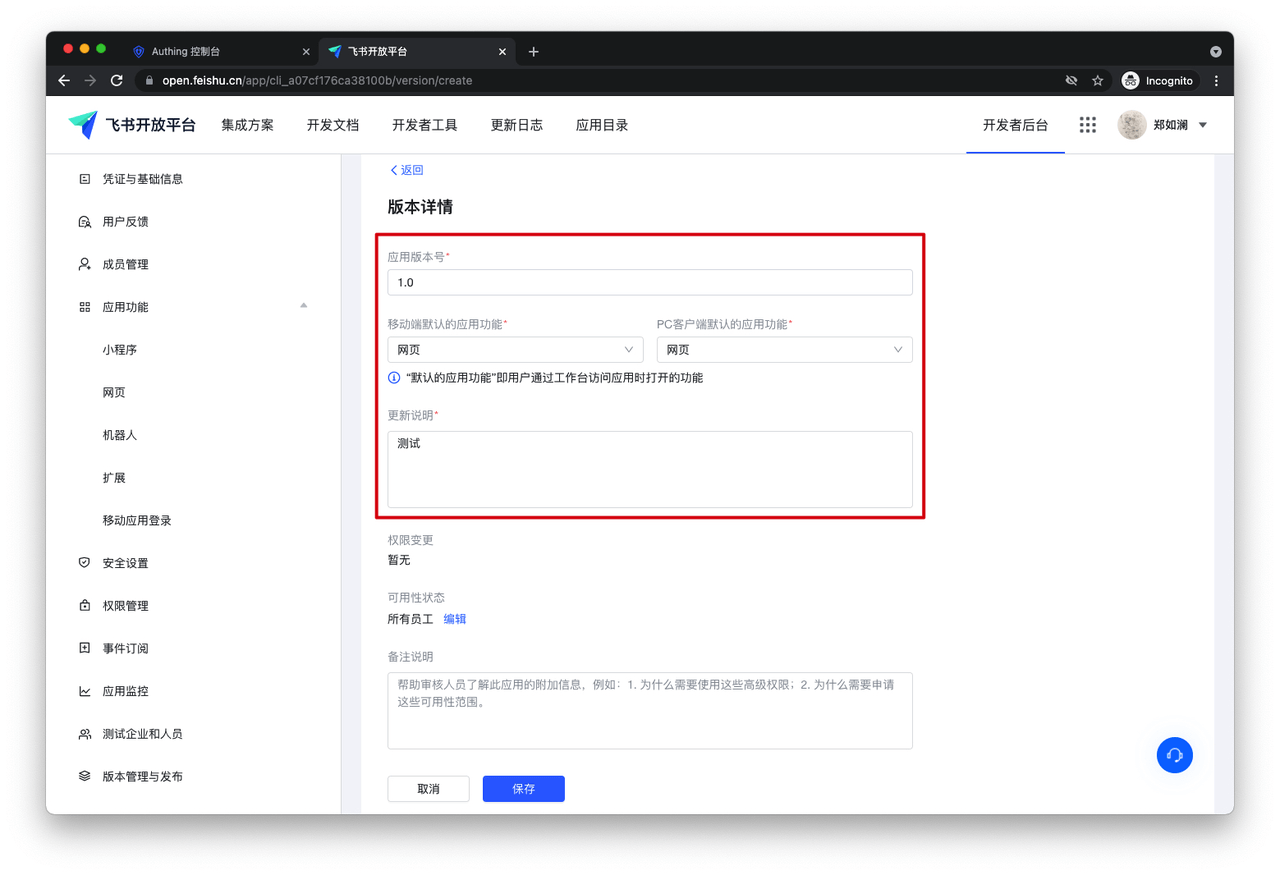Open 版本管理与发布 via its icon
The height and width of the screenshot is (875, 1280).
(x=84, y=775)
